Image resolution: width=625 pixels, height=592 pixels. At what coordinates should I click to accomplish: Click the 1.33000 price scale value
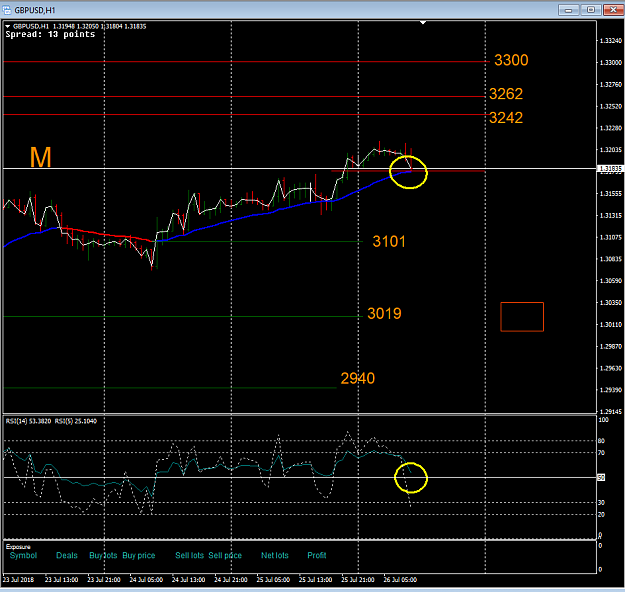[x=611, y=63]
